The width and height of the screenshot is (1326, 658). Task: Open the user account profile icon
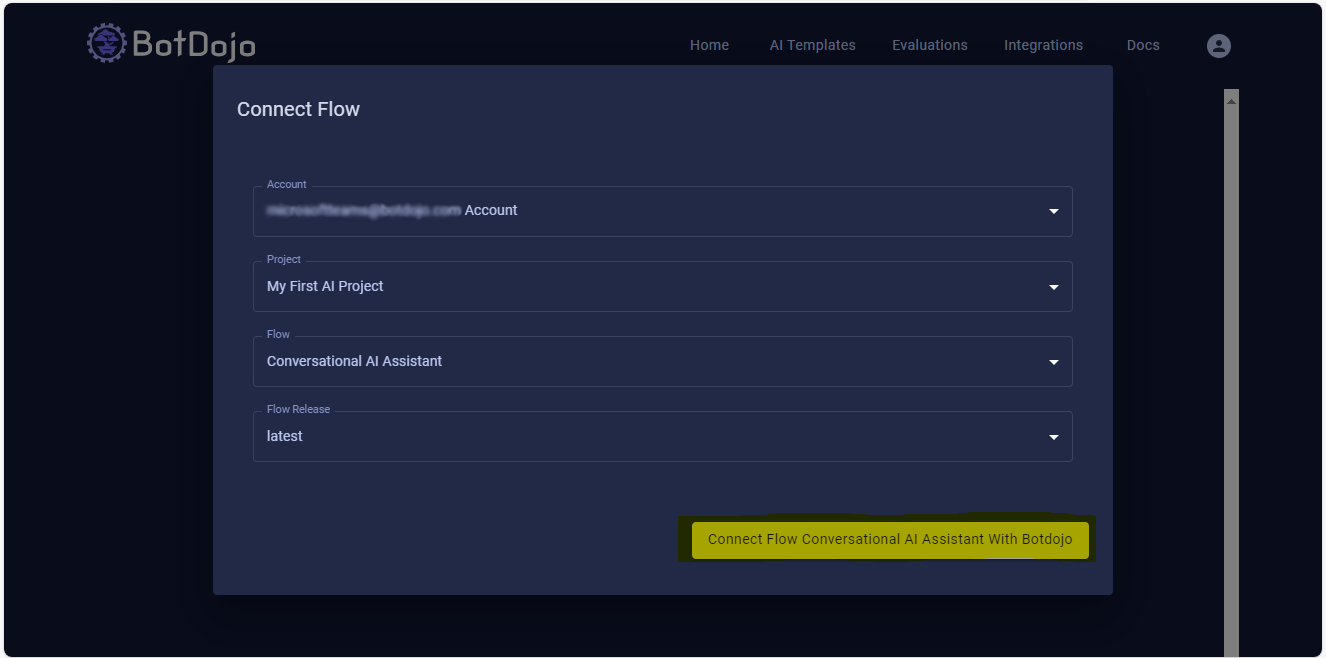click(1218, 45)
